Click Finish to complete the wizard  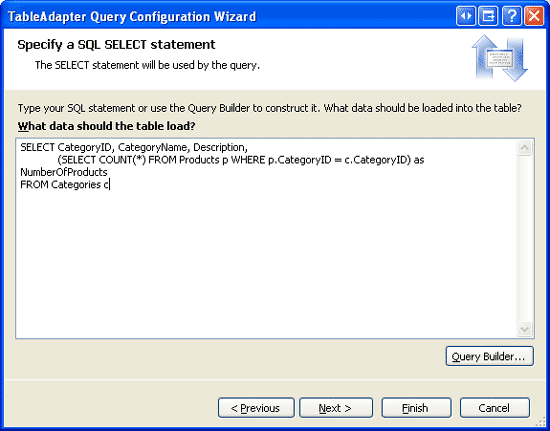(x=416, y=408)
